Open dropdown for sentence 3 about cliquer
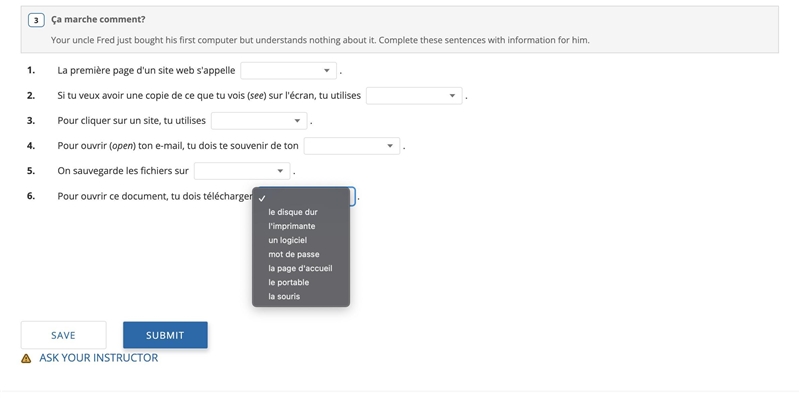 (259, 121)
